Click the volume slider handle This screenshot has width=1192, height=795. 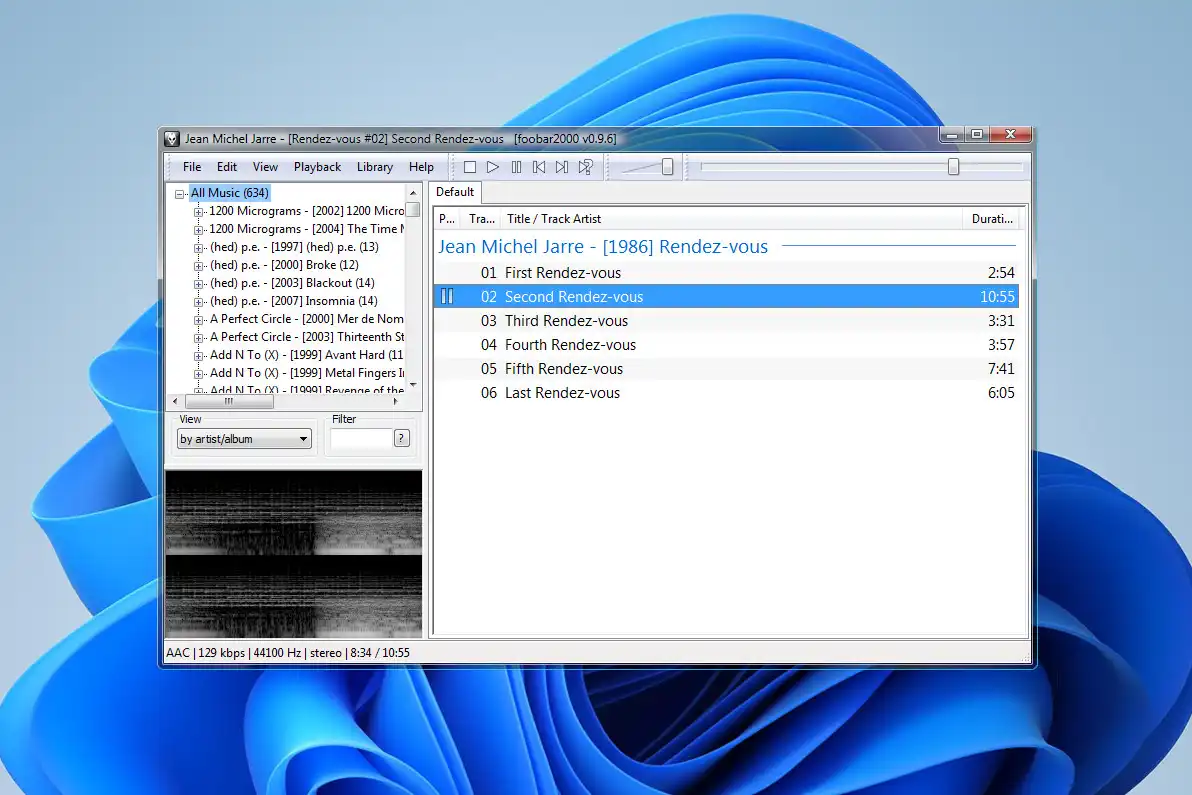tap(667, 167)
